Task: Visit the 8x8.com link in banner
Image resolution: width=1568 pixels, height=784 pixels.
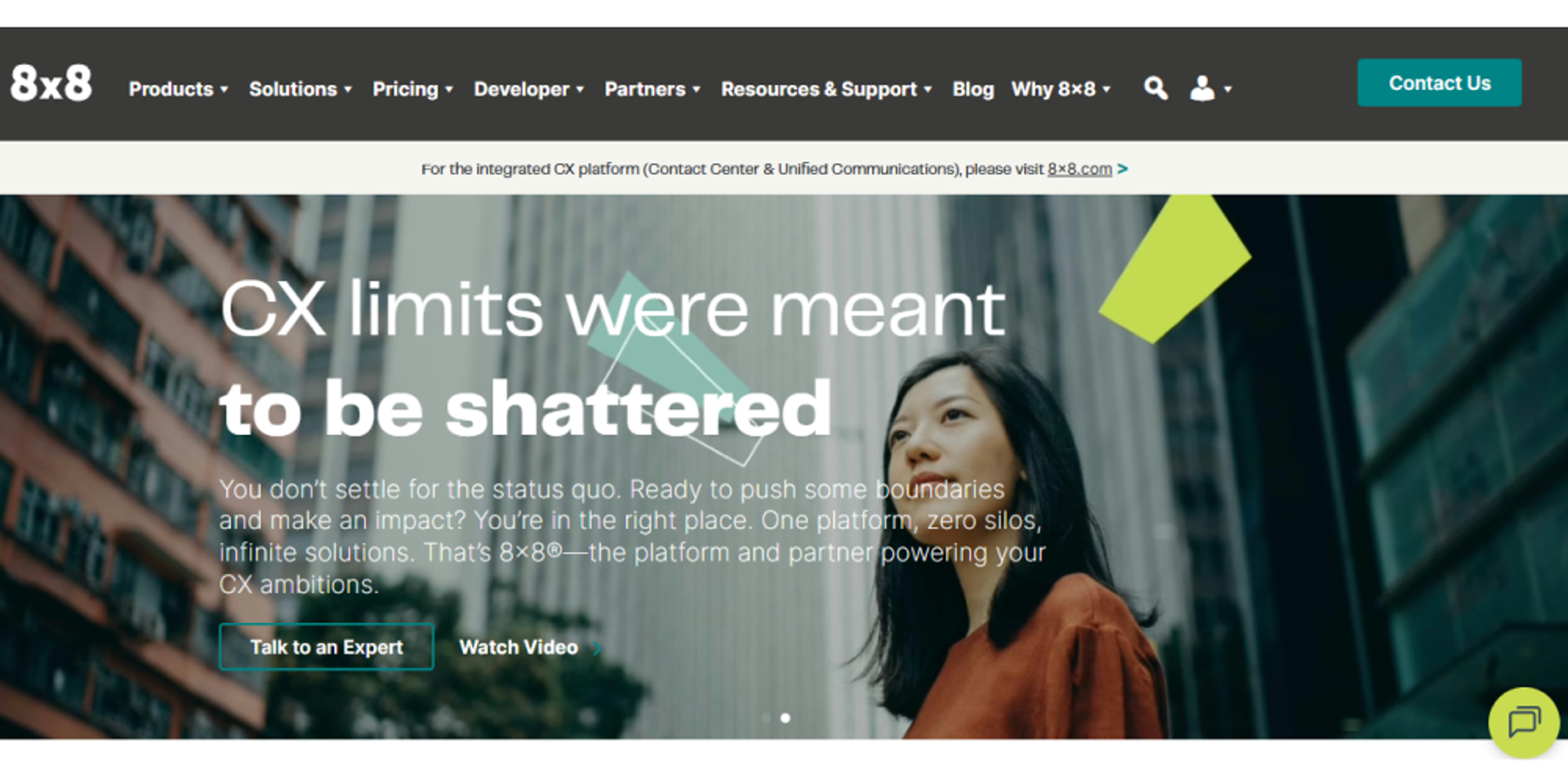Action: tap(1080, 169)
